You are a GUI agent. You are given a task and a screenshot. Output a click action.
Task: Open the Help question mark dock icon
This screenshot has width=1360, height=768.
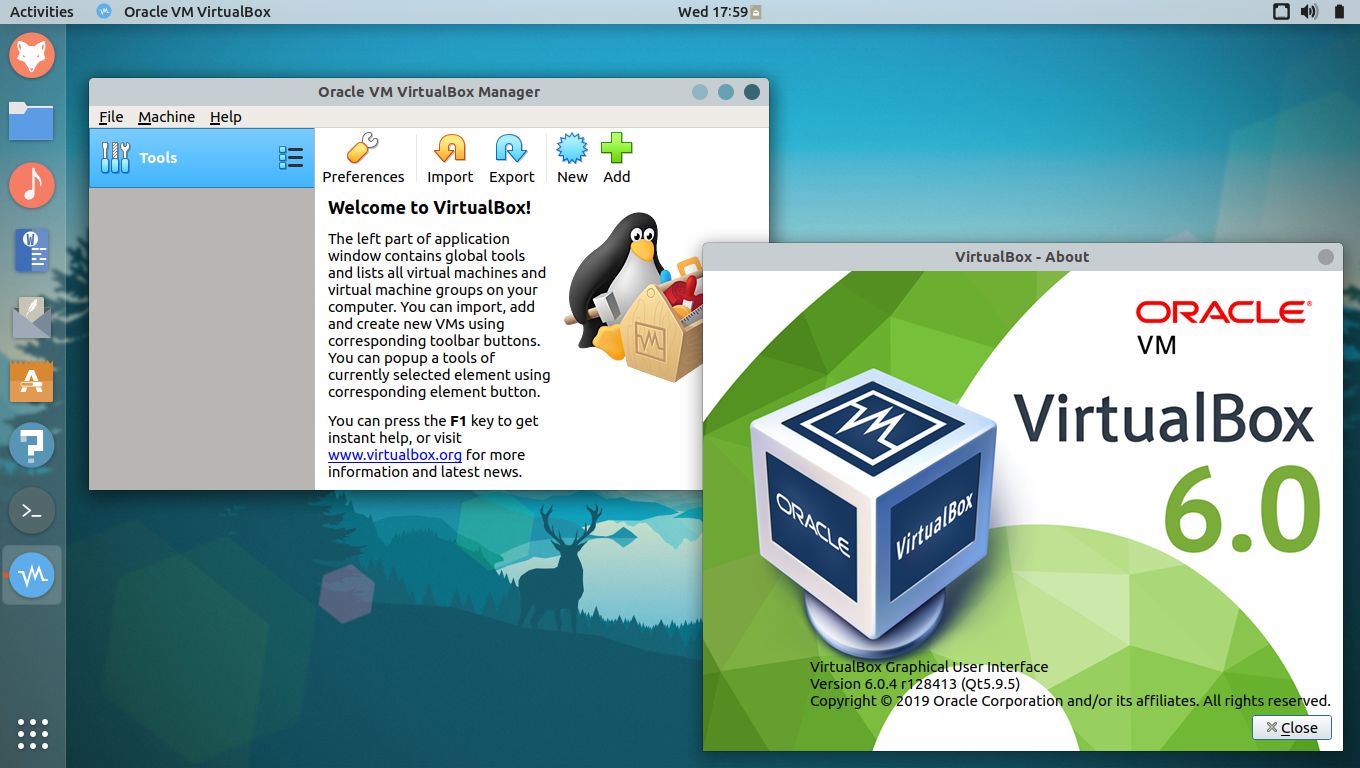click(32, 446)
